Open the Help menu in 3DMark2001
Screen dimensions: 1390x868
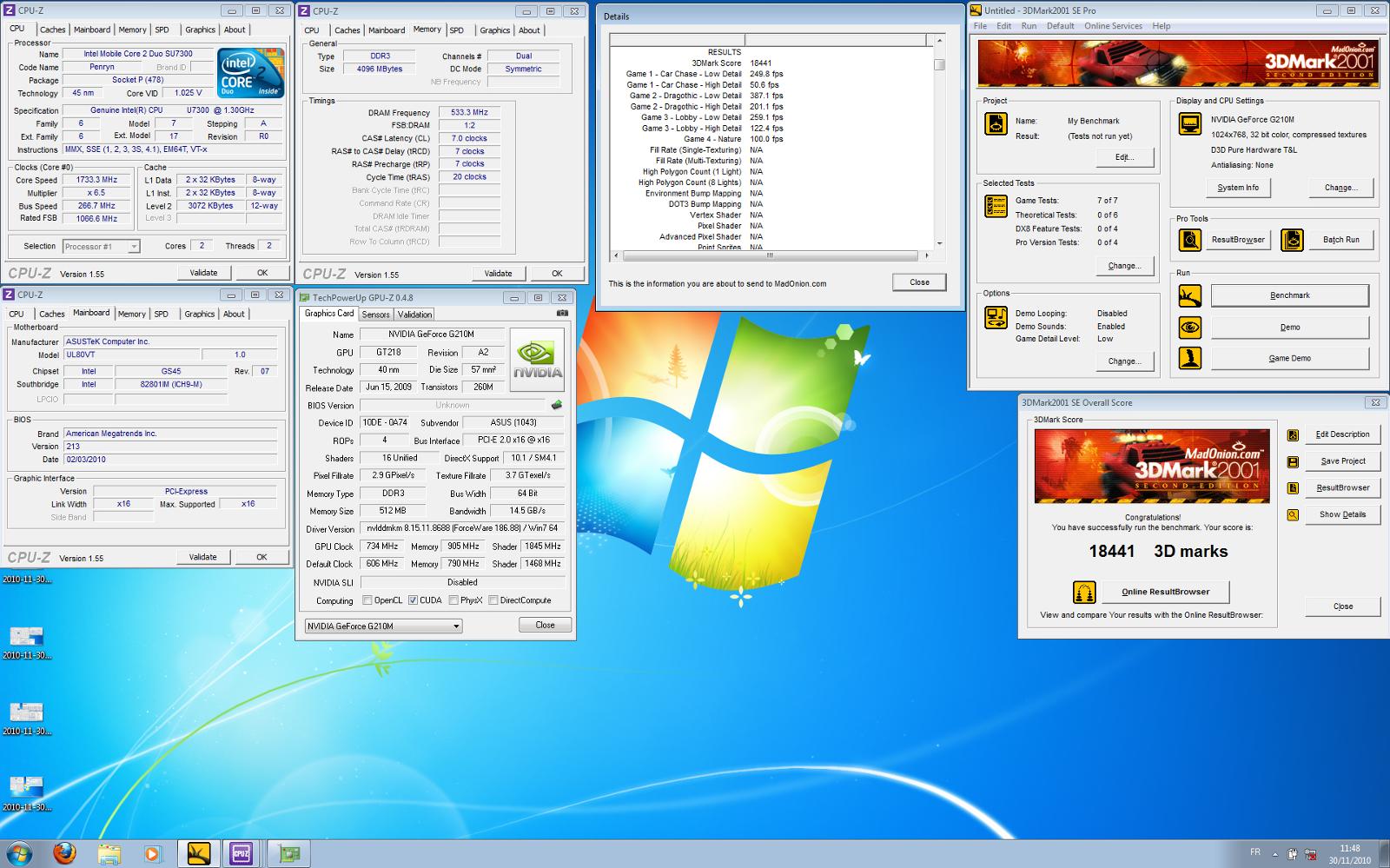1162,26
